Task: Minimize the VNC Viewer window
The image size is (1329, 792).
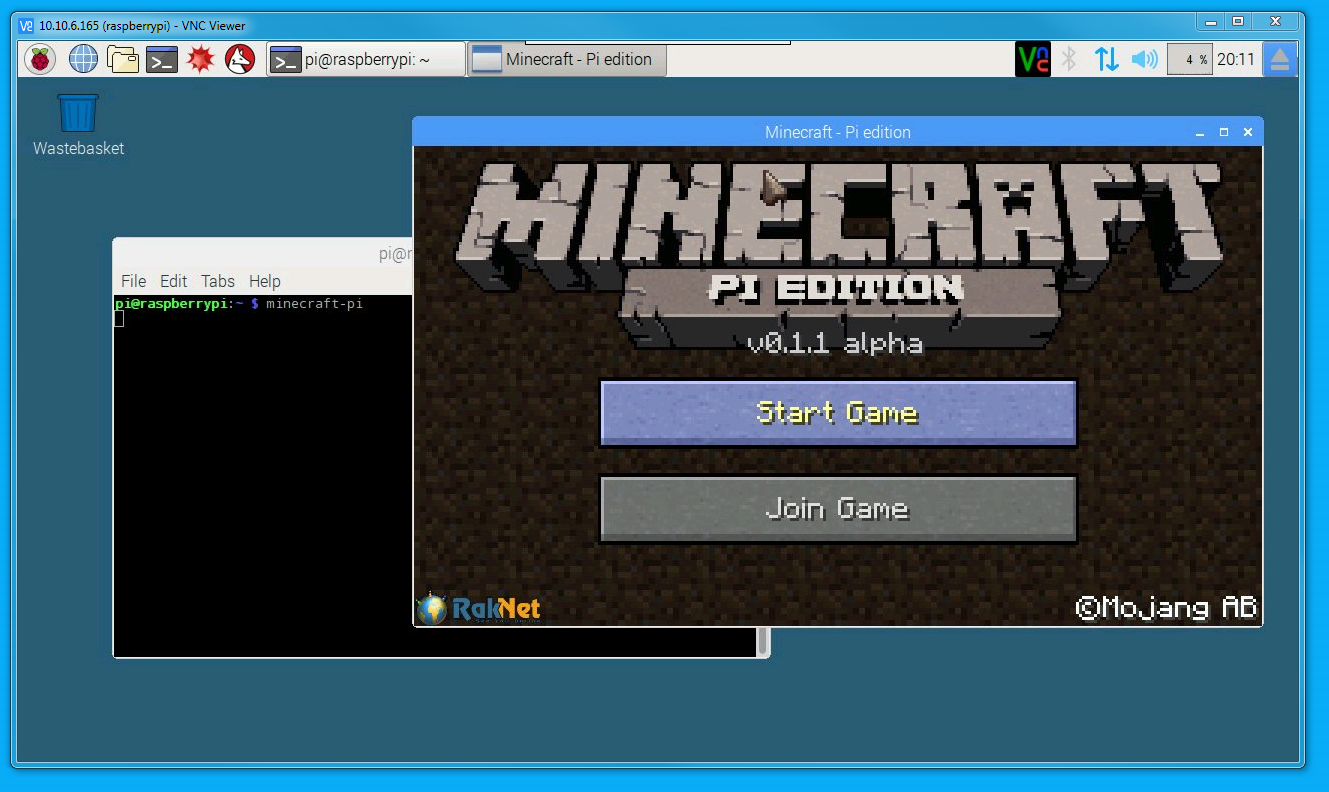Action: [1210, 21]
